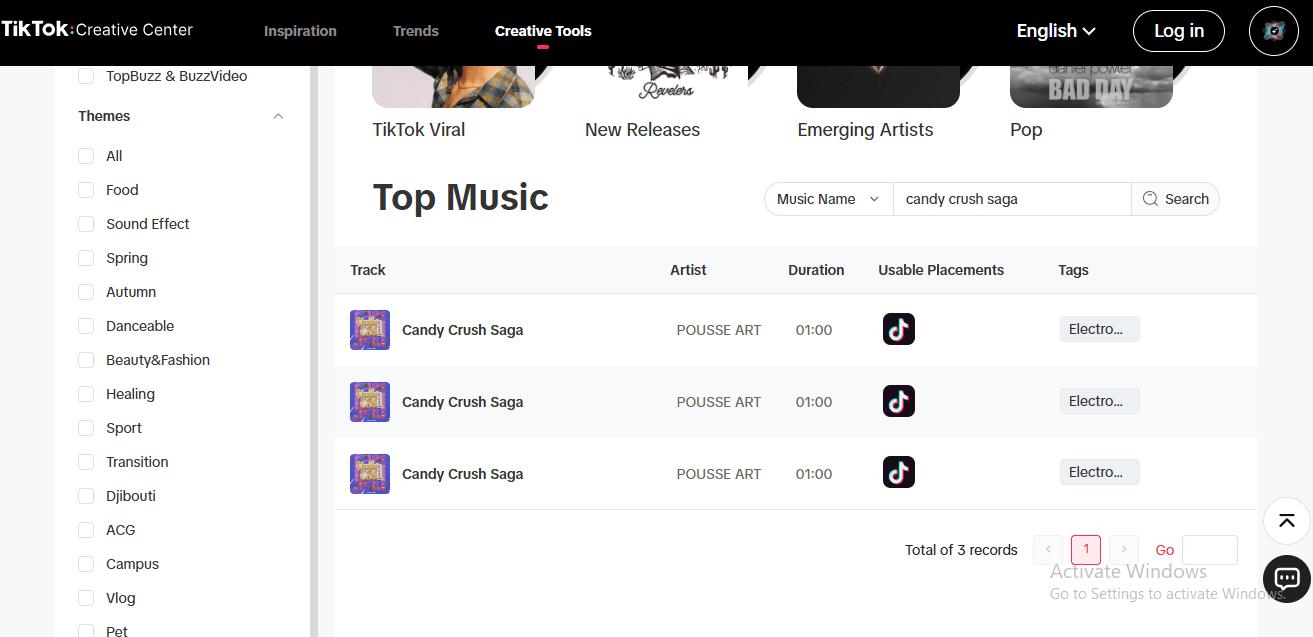Click the TikTok icon in first track row
Image resolution: width=1313 pixels, height=637 pixels.
tap(898, 329)
